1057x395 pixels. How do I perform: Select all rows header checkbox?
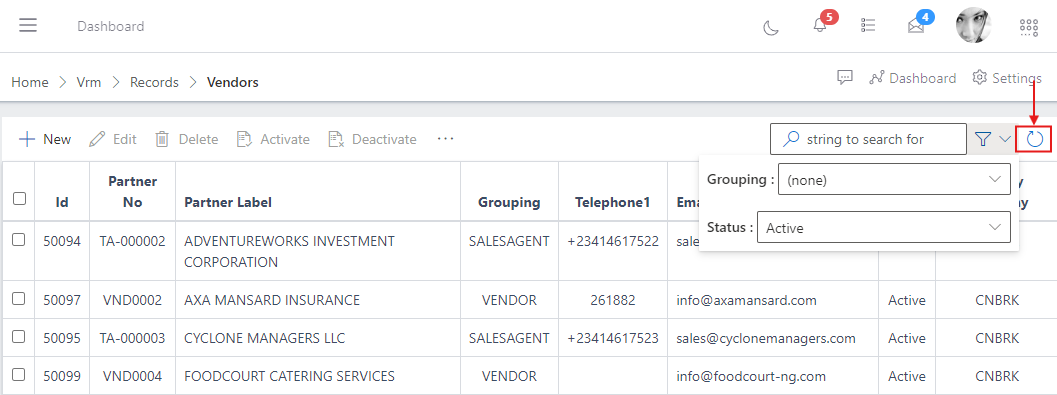coord(19,198)
